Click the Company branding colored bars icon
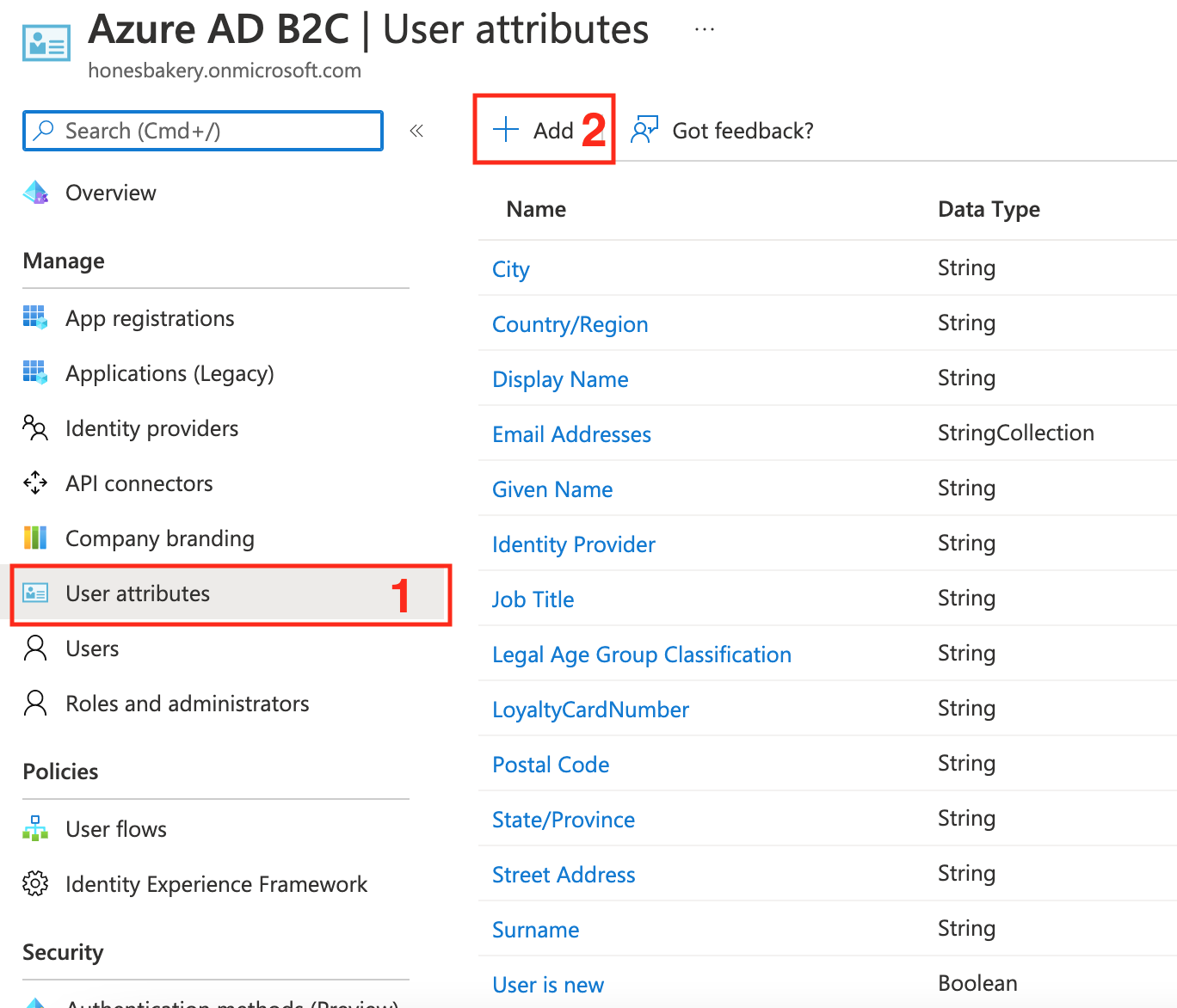1177x1008 pixels. 35,538
